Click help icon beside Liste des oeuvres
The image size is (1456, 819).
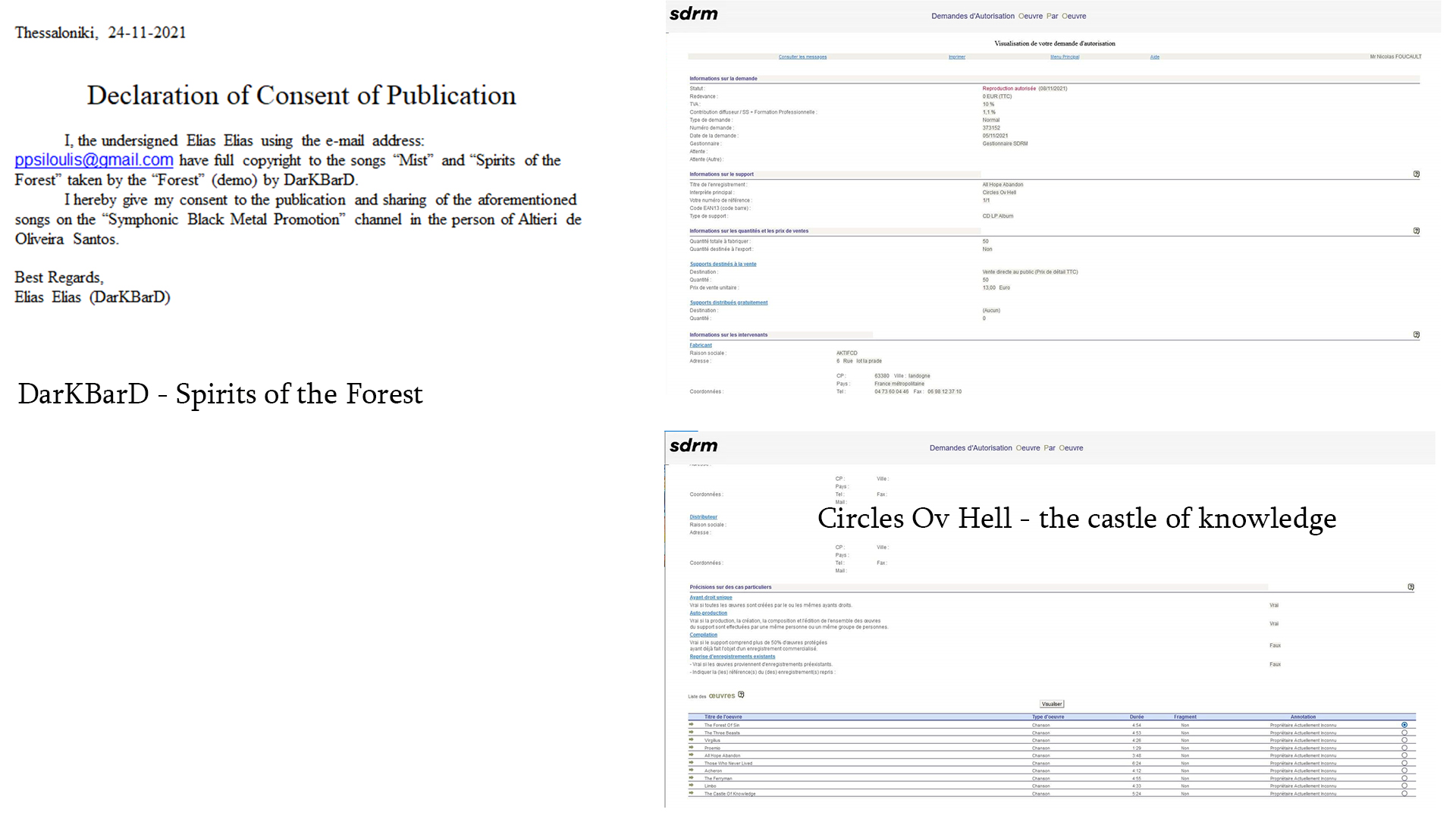click(x=741, y=695)
